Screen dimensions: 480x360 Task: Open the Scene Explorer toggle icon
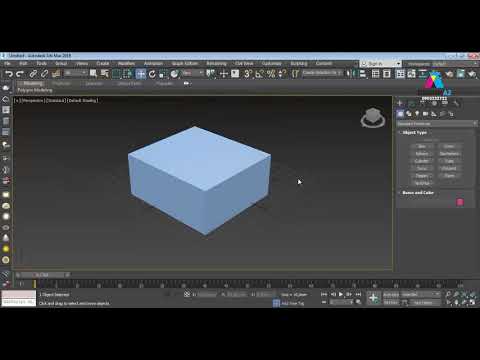tap(375, 74)
